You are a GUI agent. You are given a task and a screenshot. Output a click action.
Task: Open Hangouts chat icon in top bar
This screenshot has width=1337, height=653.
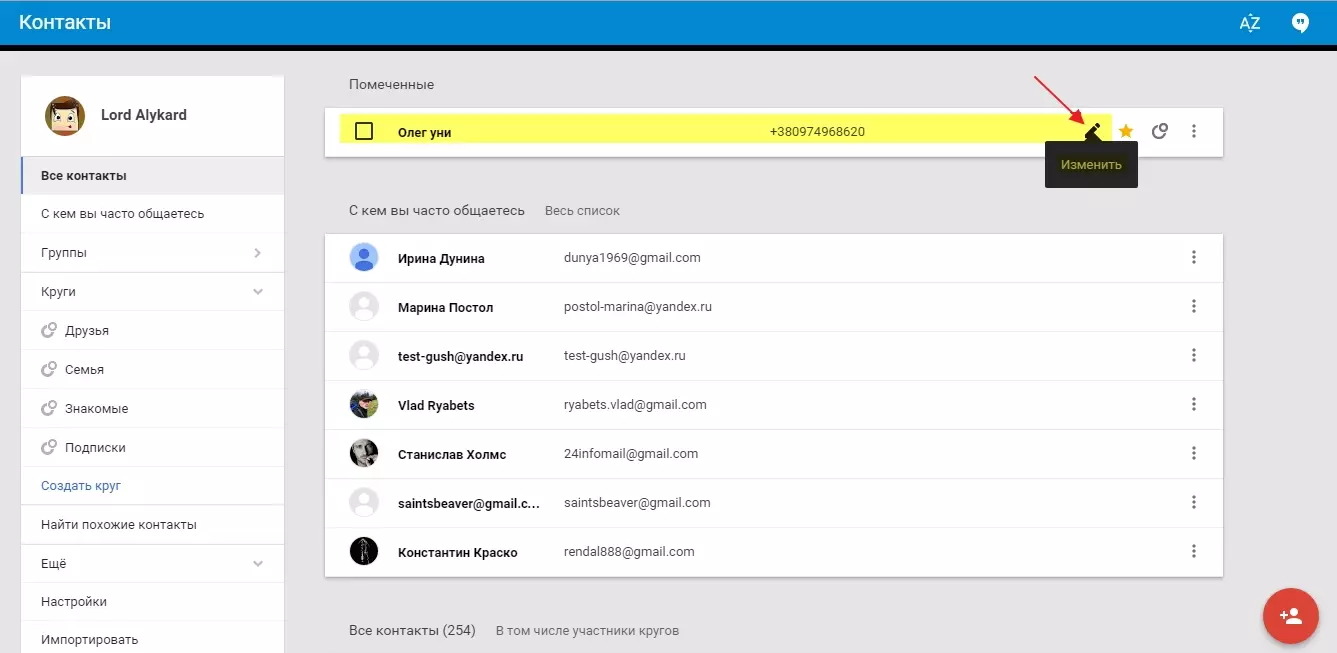tap(1300, 24)
